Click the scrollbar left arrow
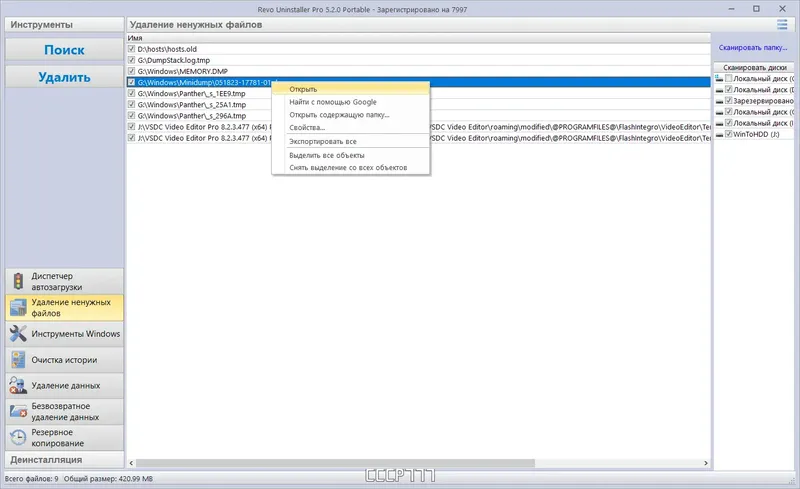800x489 pixels. pos(131,463)
